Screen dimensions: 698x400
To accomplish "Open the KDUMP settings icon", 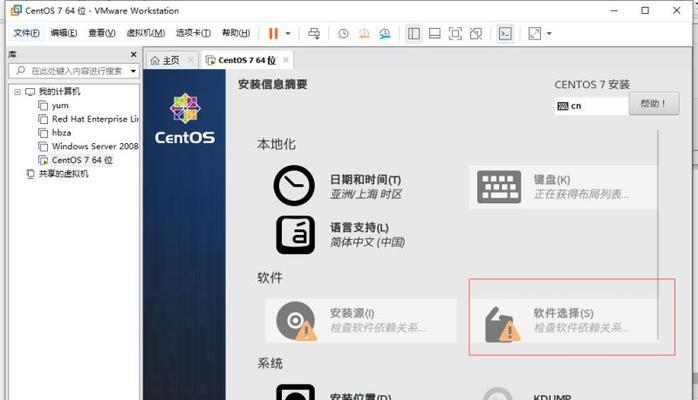I will 498,394.
